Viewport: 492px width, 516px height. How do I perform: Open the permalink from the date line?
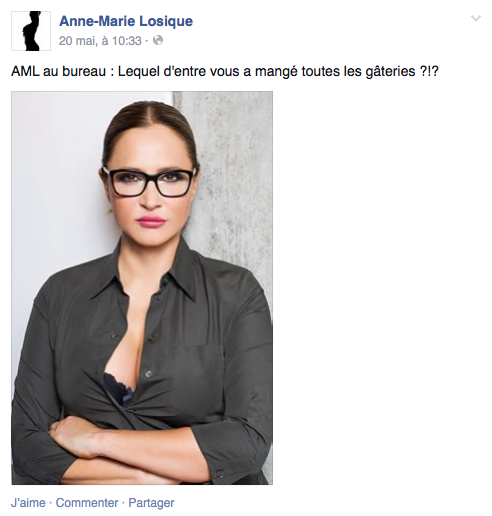tap(100, 41)
